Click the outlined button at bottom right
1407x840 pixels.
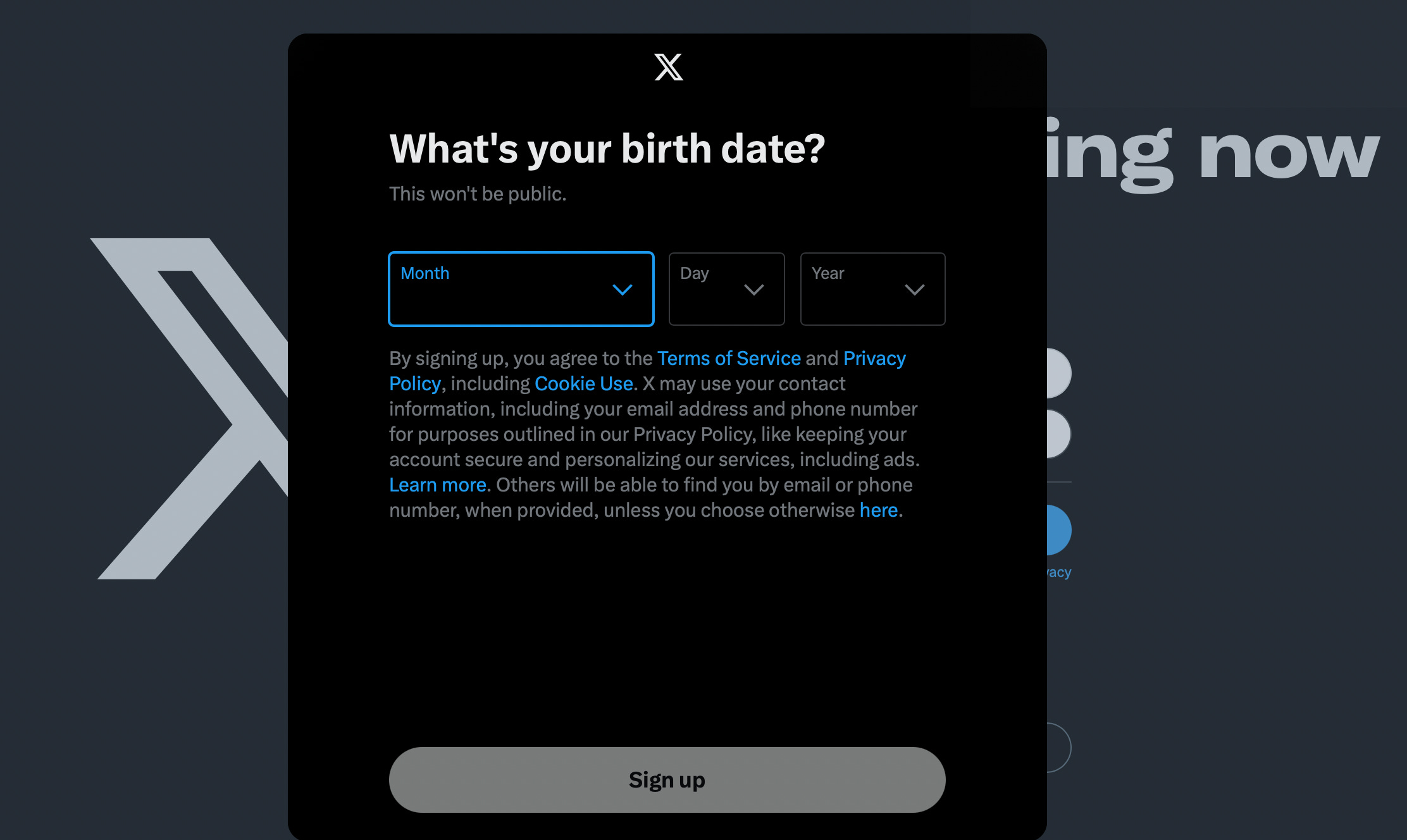(x=1059, y=748)
